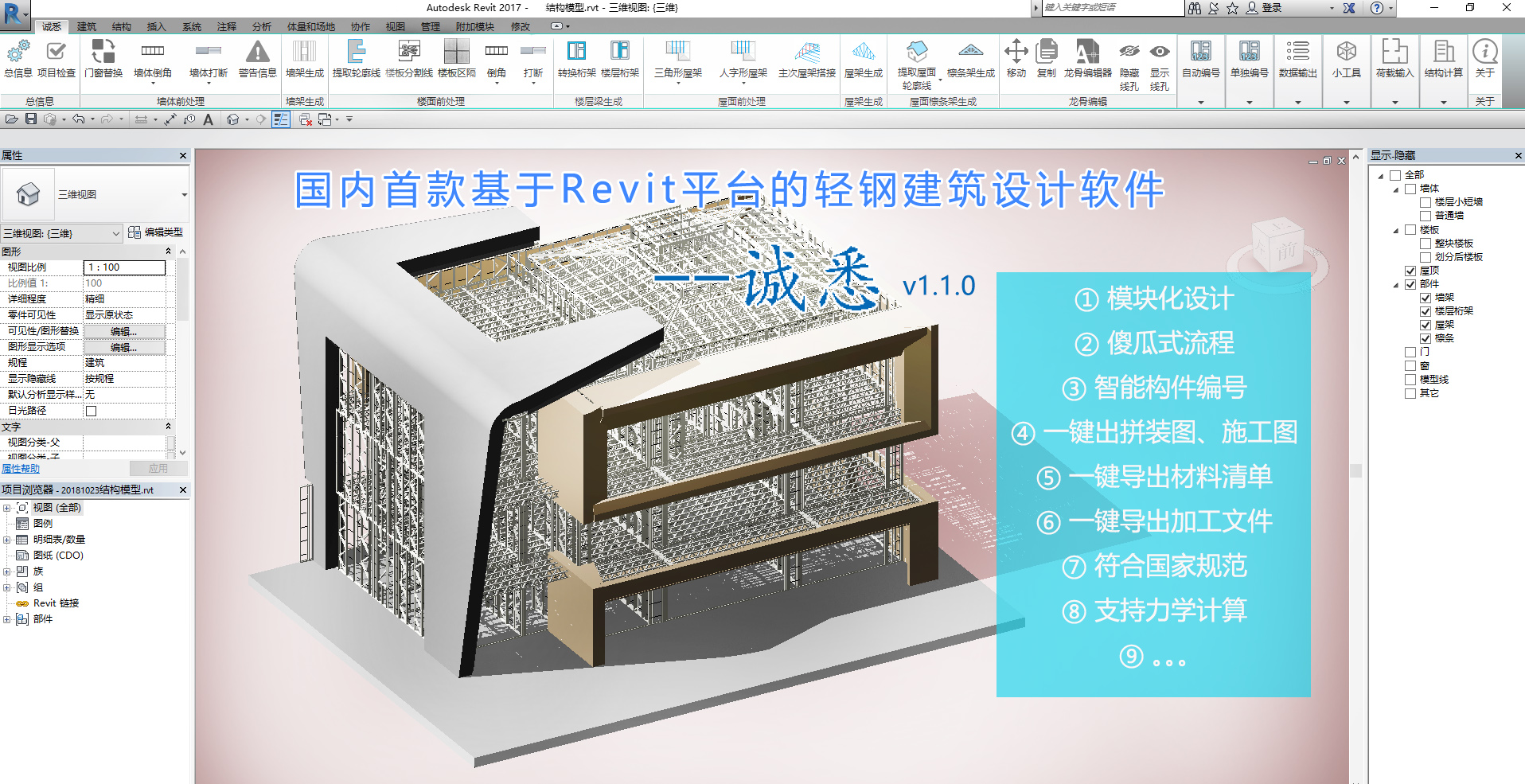
Task: Enable the 普通墙 checkbox in show-hide panel
Action: coord(1426,216)
